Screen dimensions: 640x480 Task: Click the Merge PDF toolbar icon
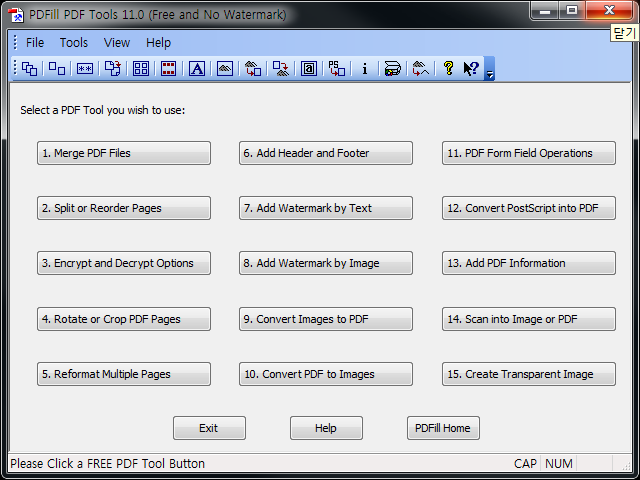[29, 69]
